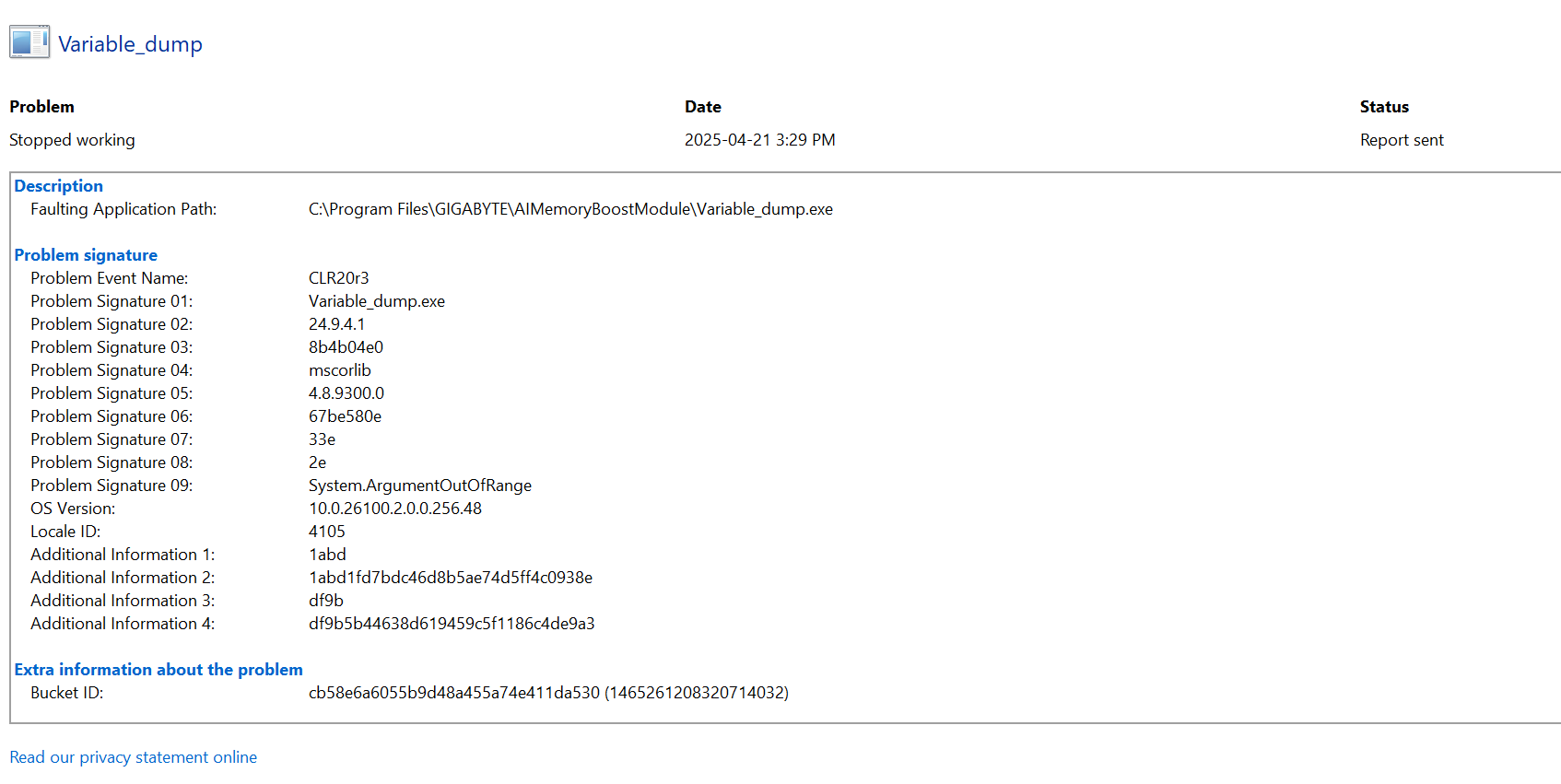Click the Status column header
The width and height of the screenshot is (1561, 784).
1384,107
